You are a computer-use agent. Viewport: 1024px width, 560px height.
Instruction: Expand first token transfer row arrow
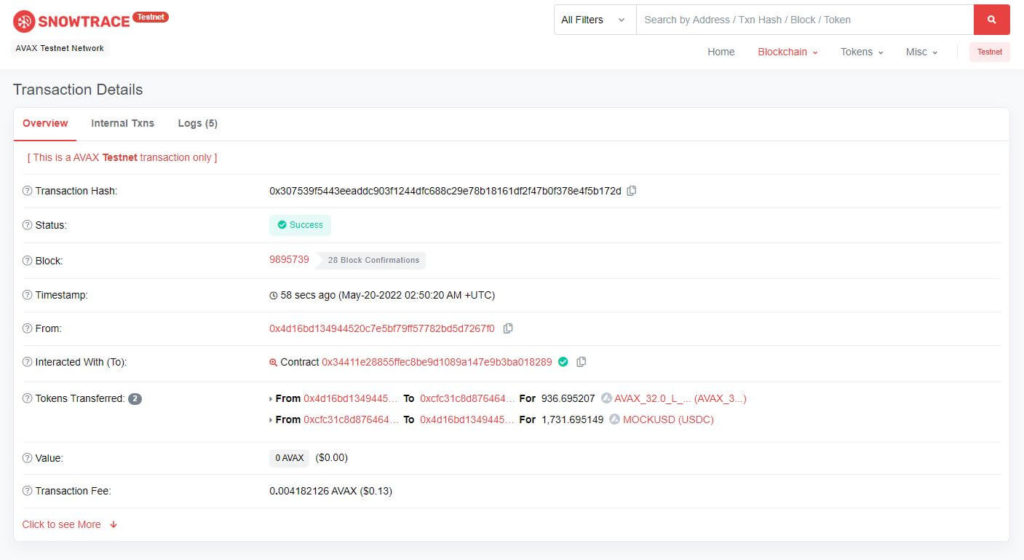[x=270, y=399]
